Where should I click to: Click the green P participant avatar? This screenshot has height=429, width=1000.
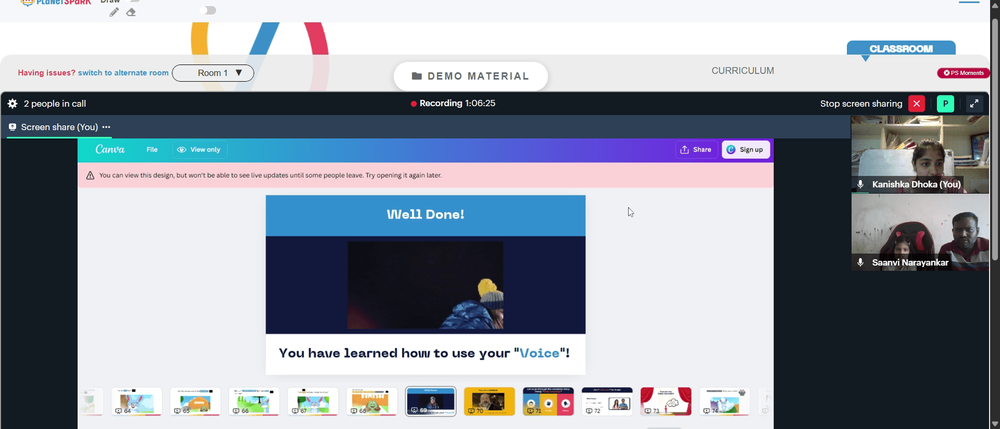(x=945, y=103)
